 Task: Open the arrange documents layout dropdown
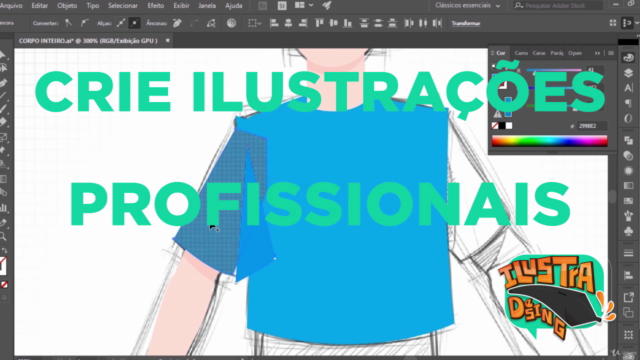(x=304, y=5)
